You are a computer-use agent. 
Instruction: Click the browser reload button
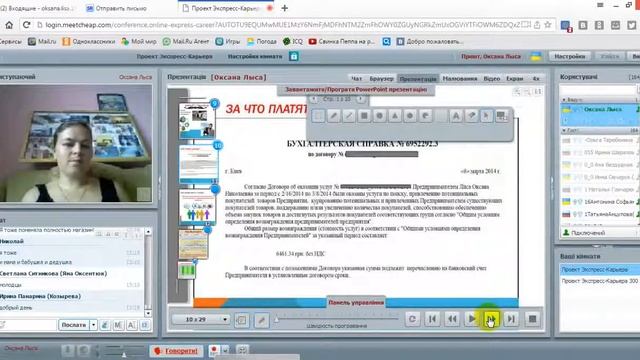pos(27,25)
